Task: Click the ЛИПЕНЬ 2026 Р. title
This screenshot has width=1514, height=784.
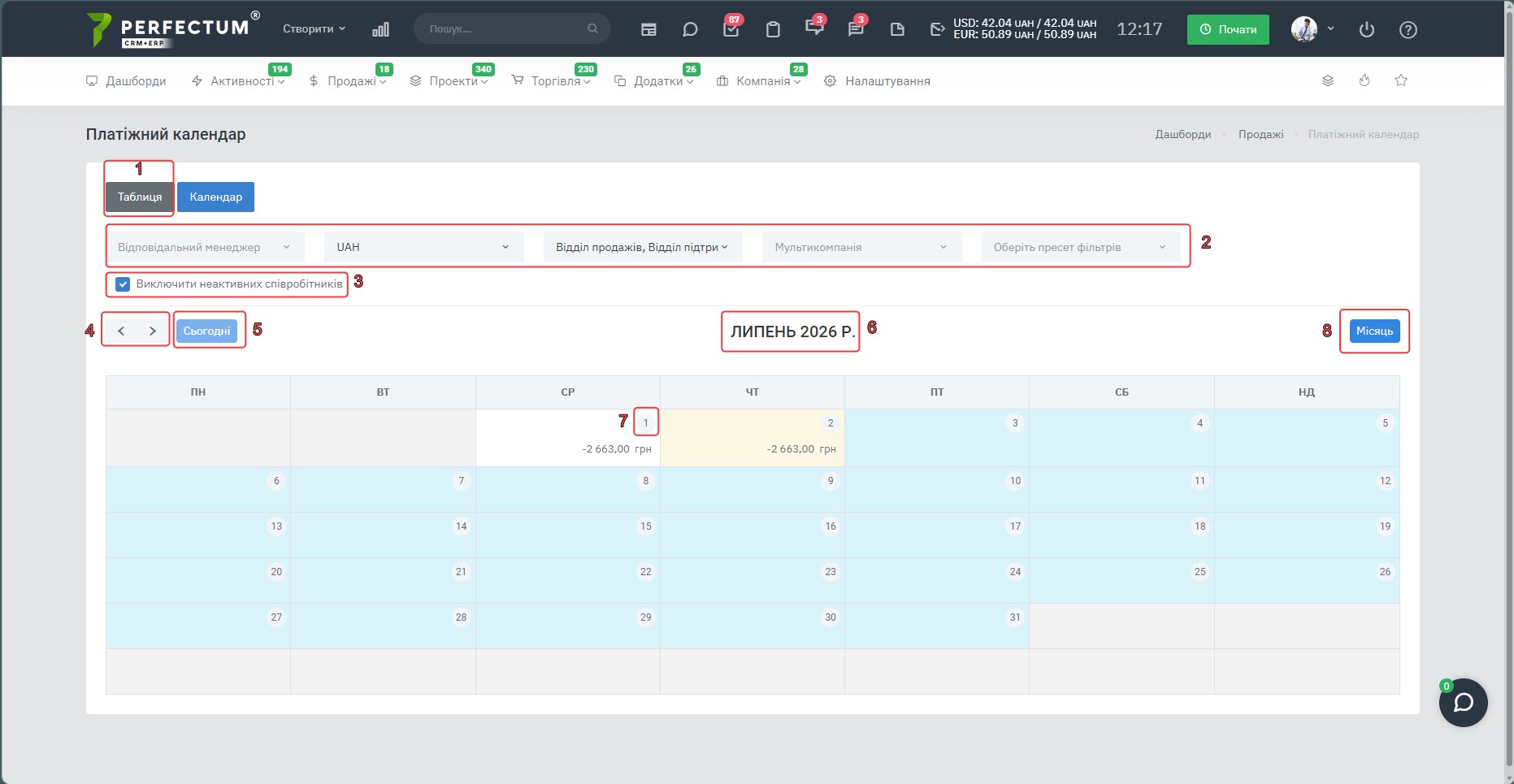Action: tap(792, 331)
